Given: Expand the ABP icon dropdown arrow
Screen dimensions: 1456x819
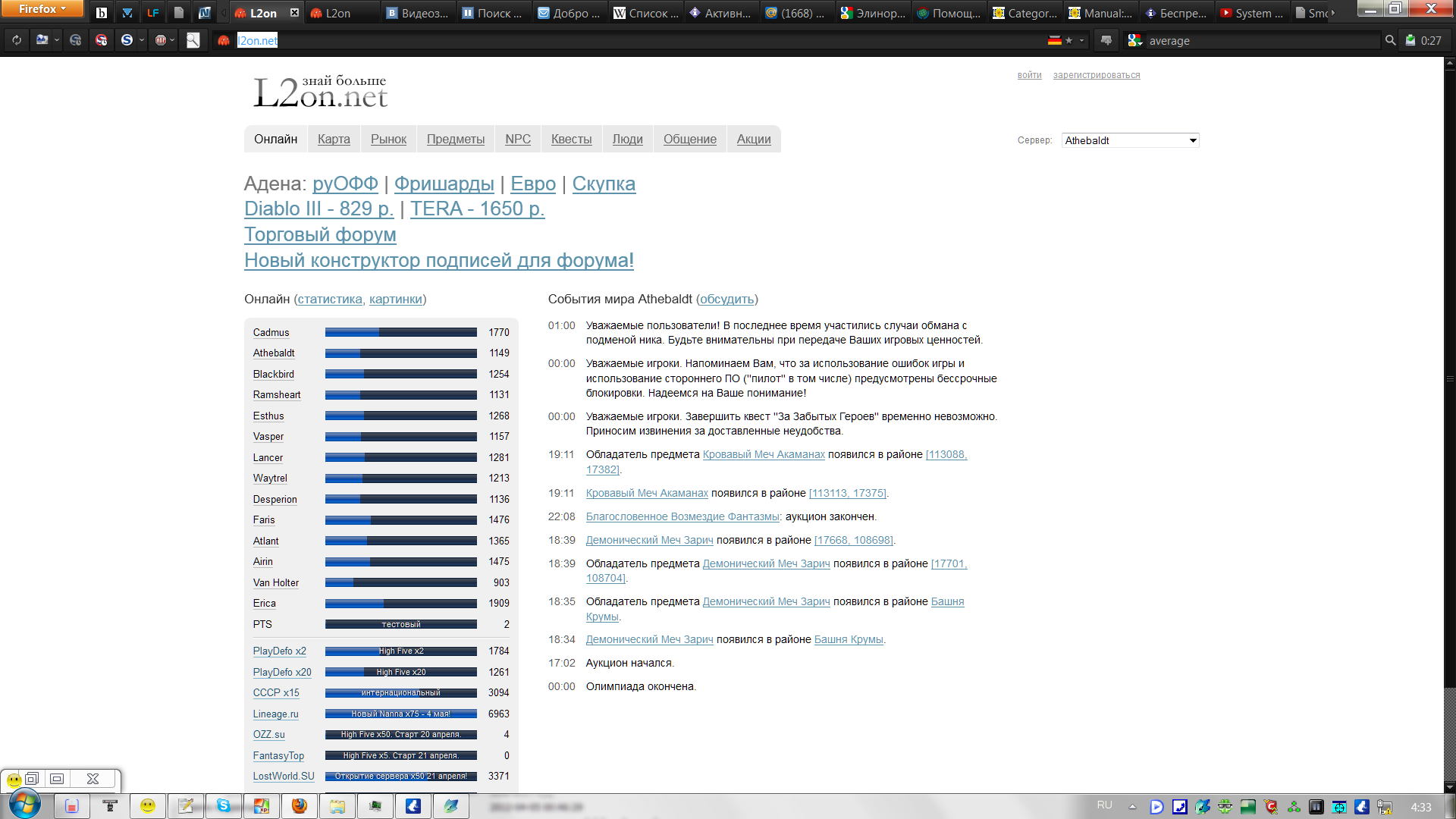Looking at the screenshot, I should 173,40.
